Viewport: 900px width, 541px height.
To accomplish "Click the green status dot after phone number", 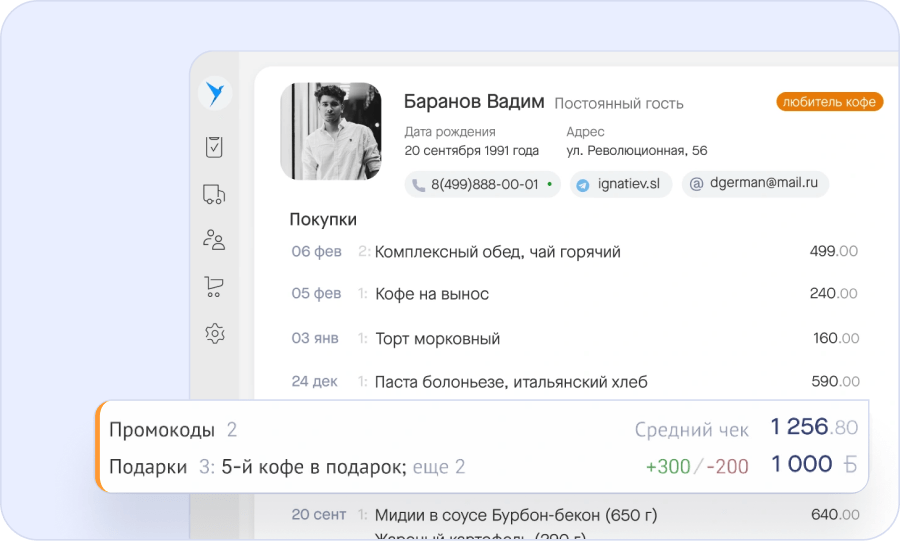I will [x=549, y=184].
